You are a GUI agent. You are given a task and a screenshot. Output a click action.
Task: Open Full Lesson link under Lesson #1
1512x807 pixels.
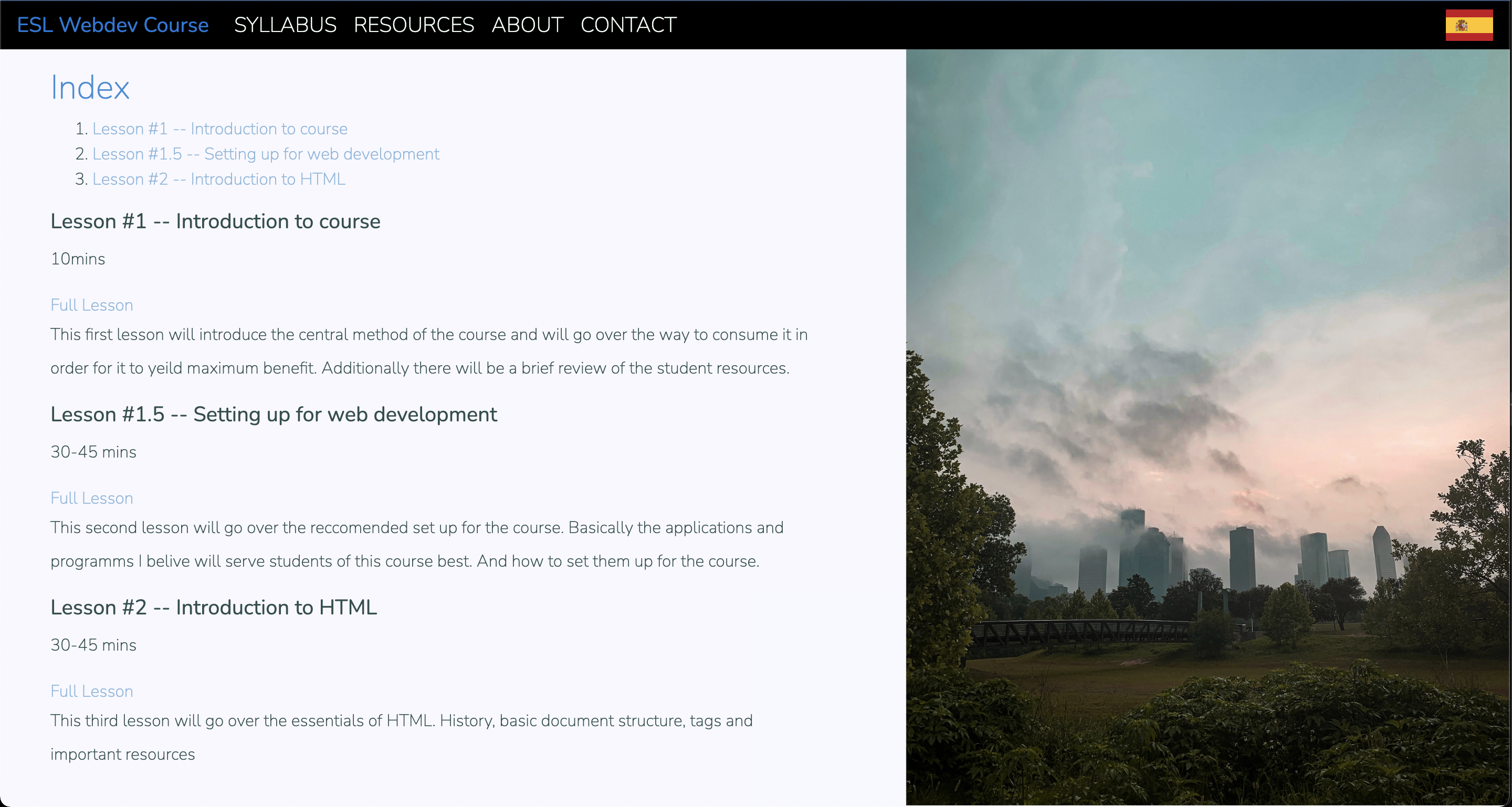tap(91, 305)
